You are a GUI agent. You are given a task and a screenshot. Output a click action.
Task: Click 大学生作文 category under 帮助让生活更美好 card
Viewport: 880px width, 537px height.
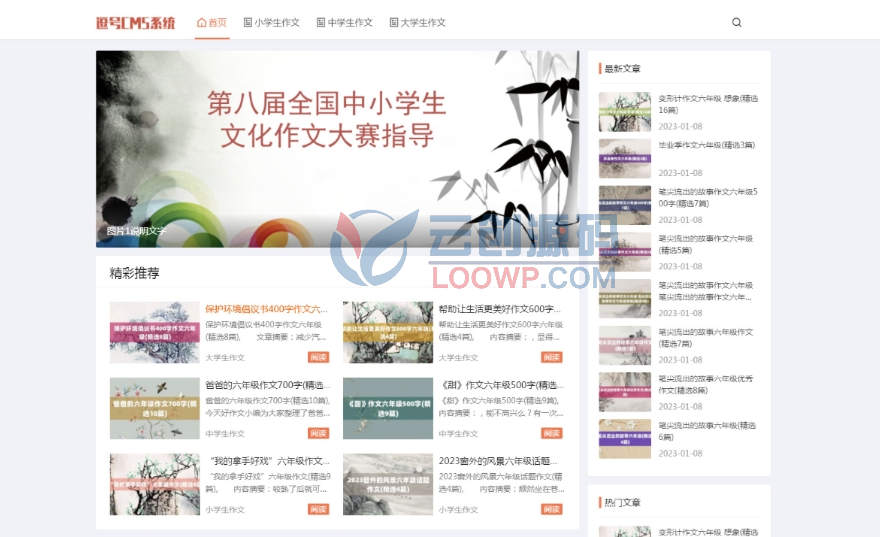coord(458,357)
